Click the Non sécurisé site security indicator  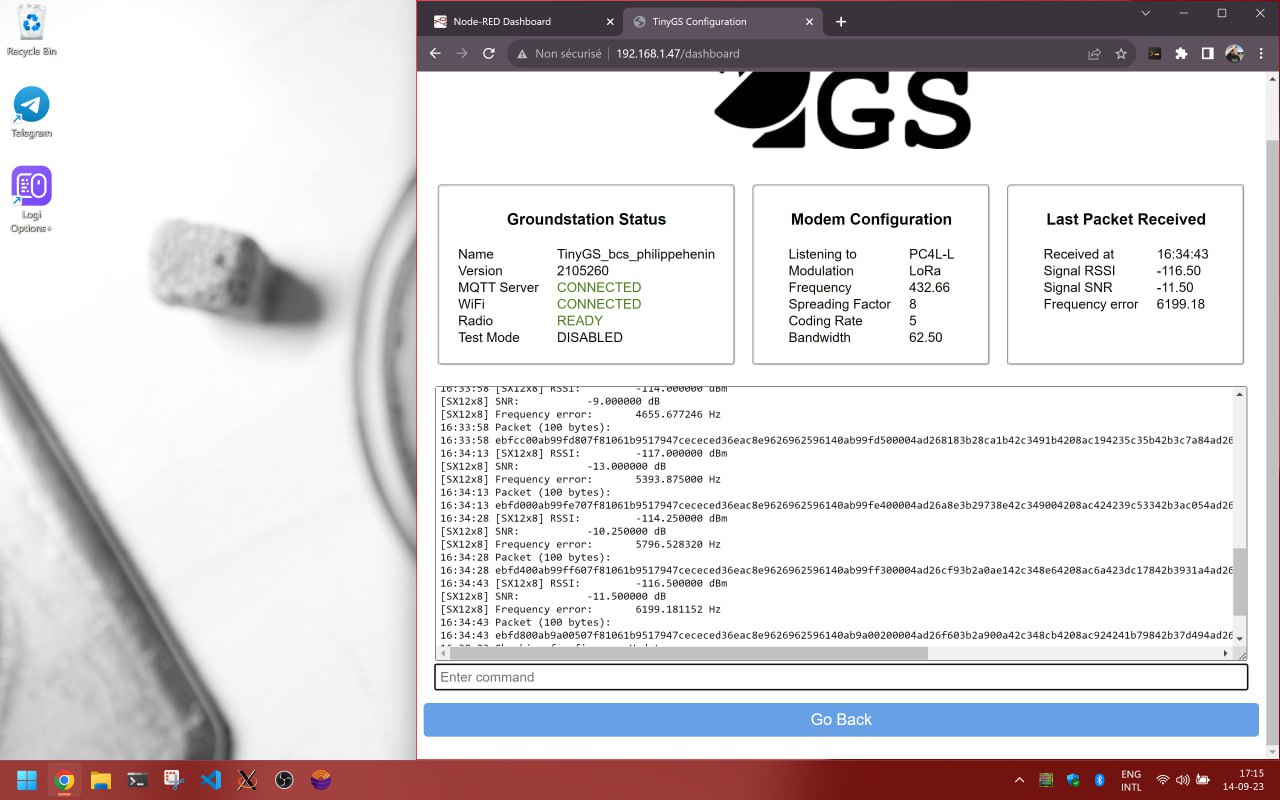tap(558, 54)
